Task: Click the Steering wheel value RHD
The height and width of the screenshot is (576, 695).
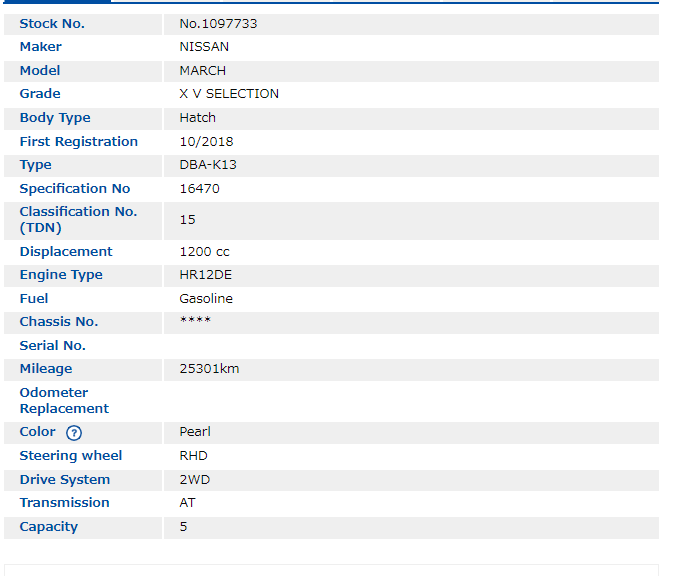Action: 193,456
